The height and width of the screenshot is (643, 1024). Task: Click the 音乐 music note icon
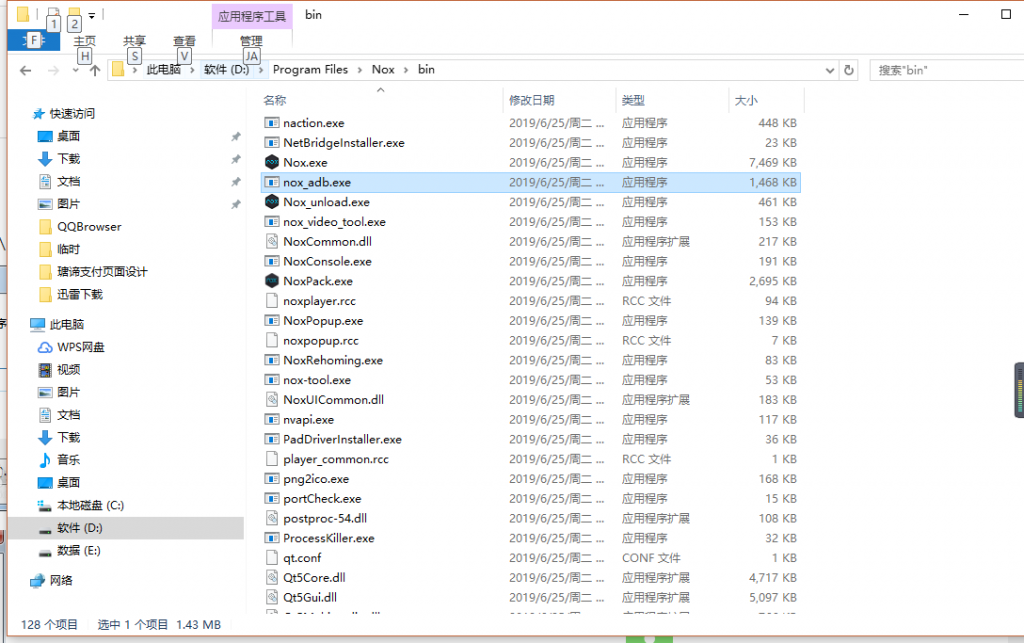[44, 460]
